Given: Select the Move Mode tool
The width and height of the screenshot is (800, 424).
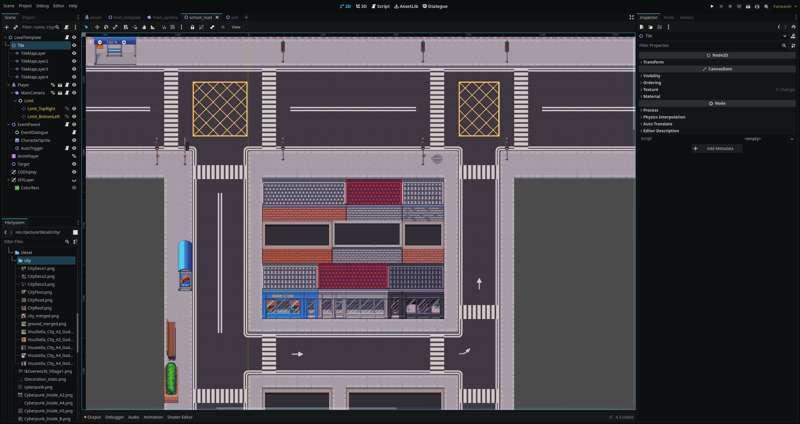Looking at the screenshot, I should tap(97, 27).
